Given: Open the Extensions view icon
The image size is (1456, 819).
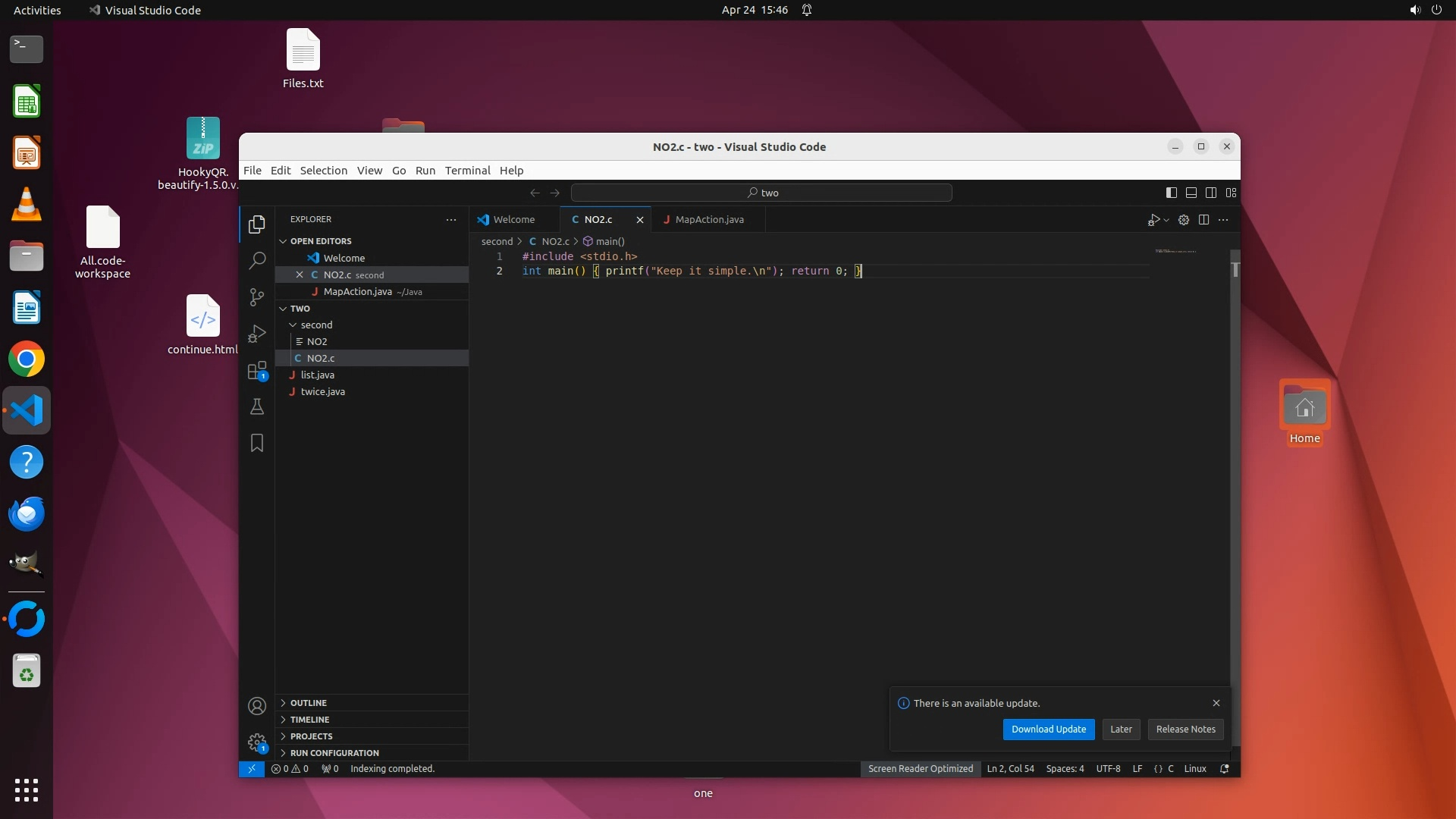Looking at the screenshot, I should [257, 371].
